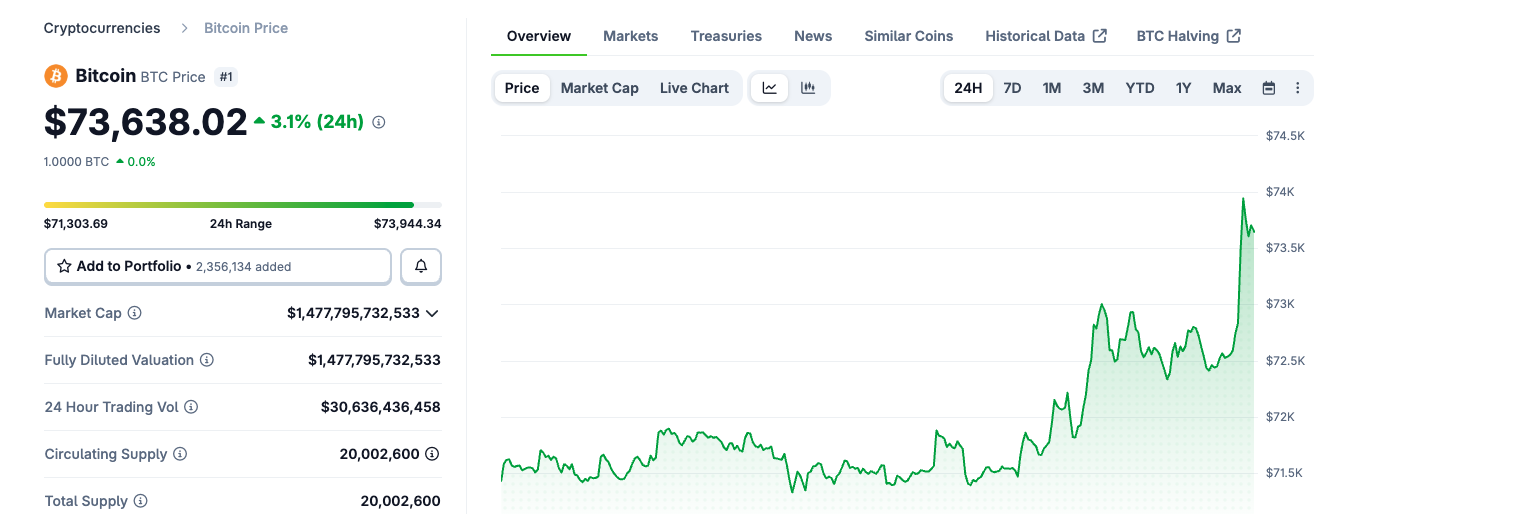Click external link icon beside Historical Data
The height and width of the screenshot is (514, 1525).
pyautogui.click(x=1100, y=36)
